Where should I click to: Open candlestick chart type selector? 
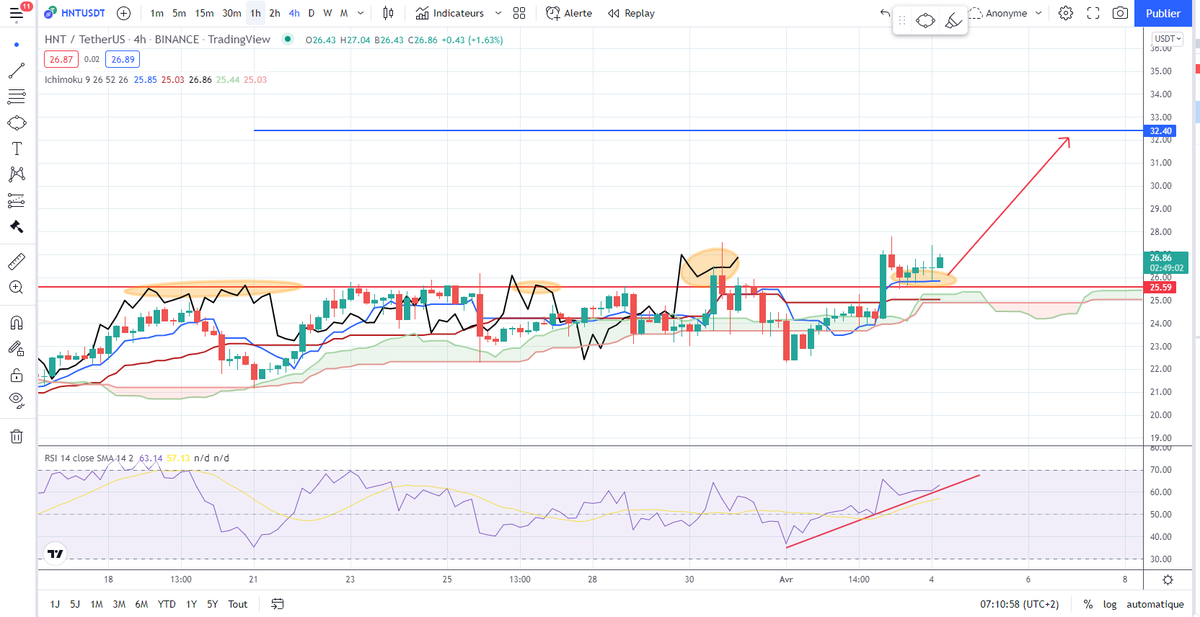coord(388,14)
